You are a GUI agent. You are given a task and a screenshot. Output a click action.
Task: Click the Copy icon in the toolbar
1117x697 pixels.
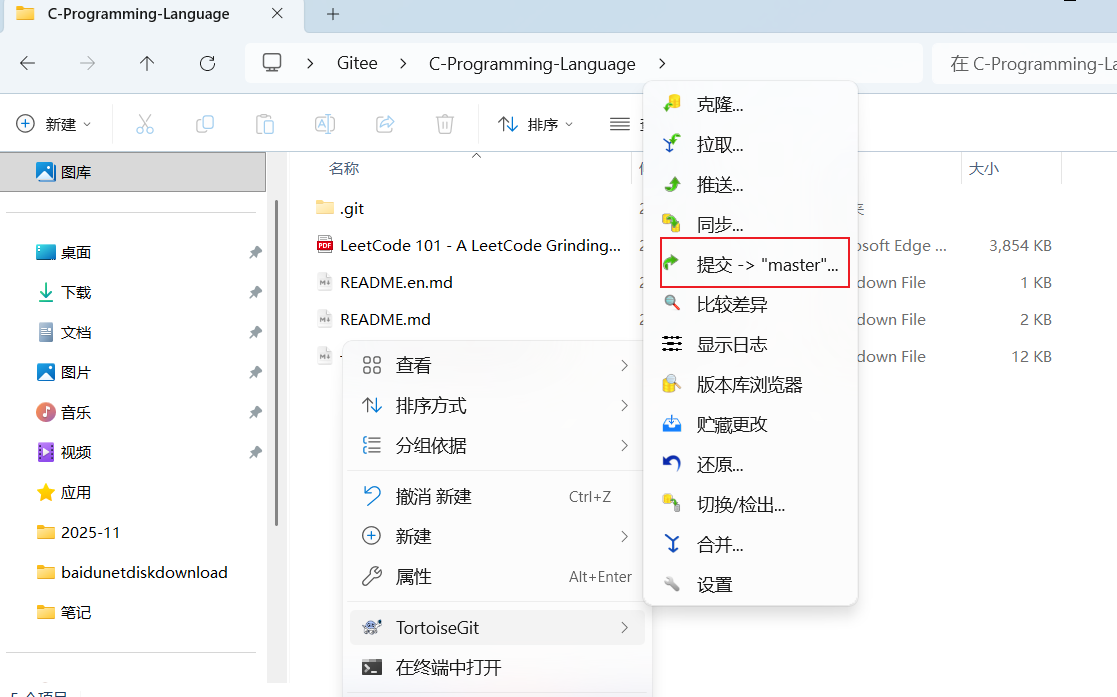pos(204,124)
